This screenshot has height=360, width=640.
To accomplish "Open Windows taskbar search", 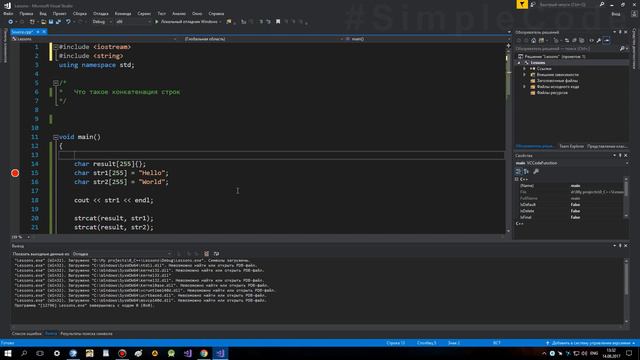I will pyautogui.click(x=24, y=353).
